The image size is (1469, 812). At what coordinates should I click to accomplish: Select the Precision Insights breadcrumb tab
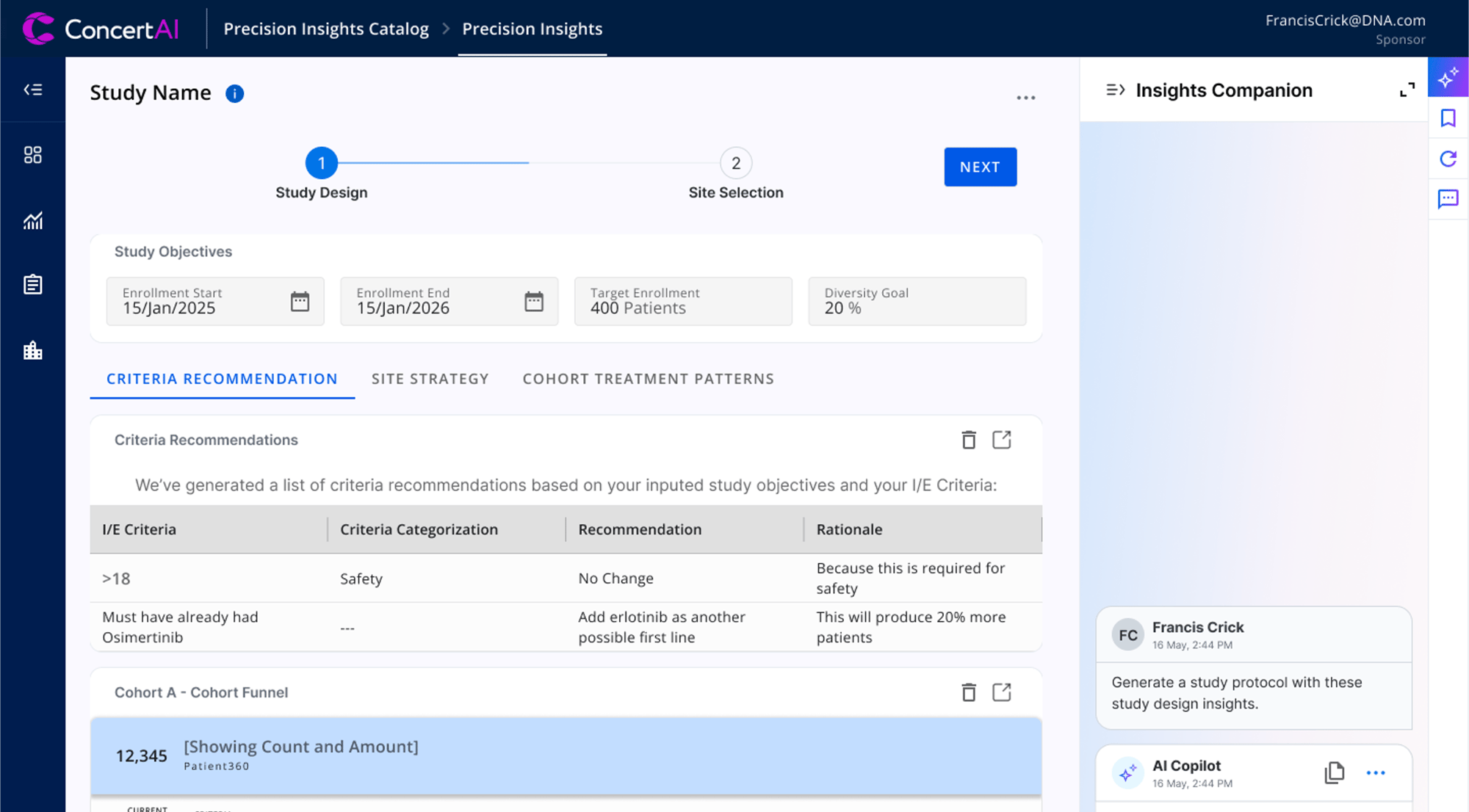point(533,29)
